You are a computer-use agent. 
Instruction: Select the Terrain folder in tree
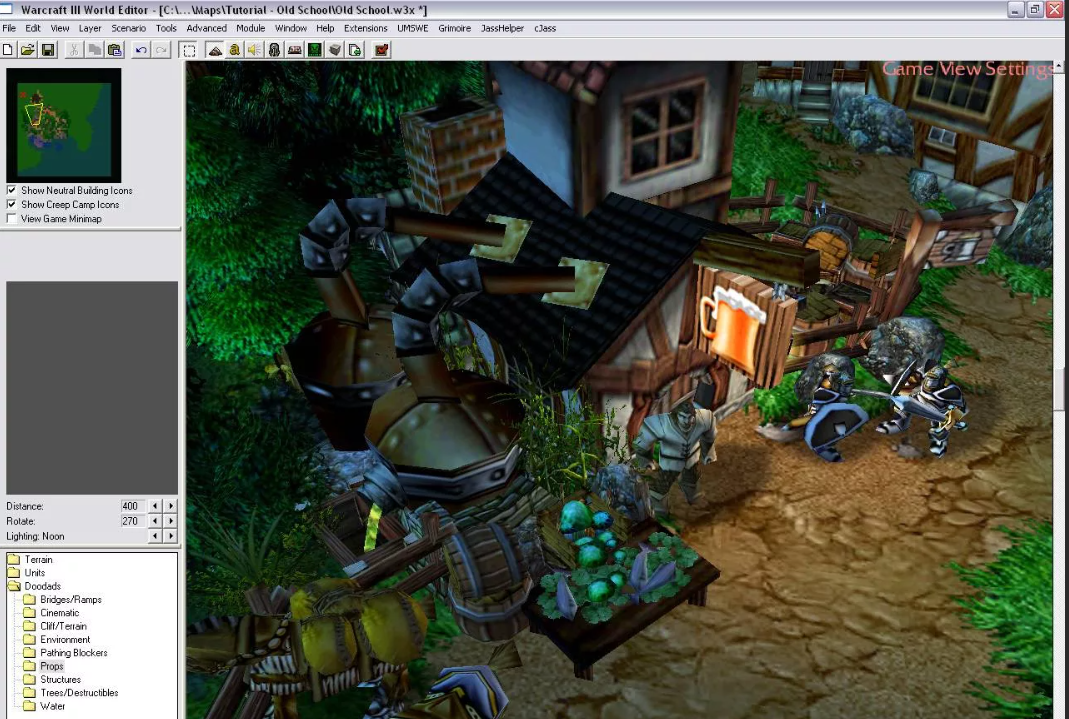click(x=38, y=560)
